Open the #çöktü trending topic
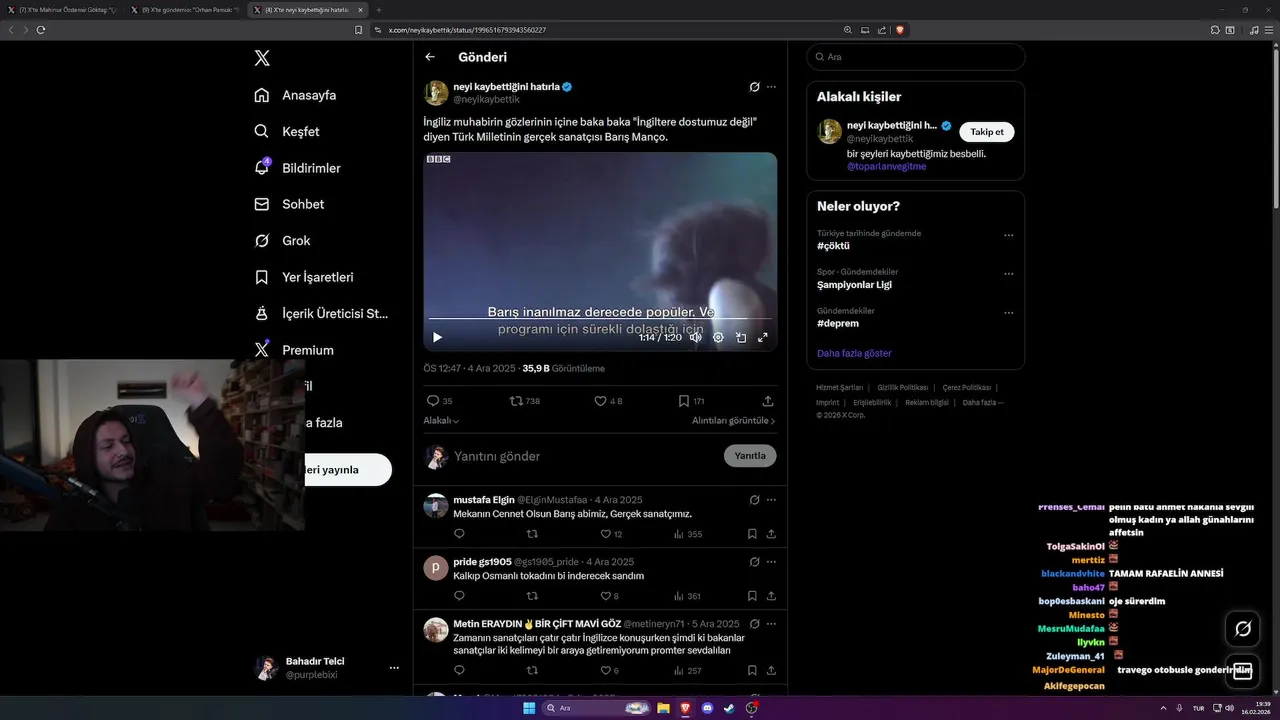The height and width of the screenshot is (720, 1280). (x=833, y=246)
